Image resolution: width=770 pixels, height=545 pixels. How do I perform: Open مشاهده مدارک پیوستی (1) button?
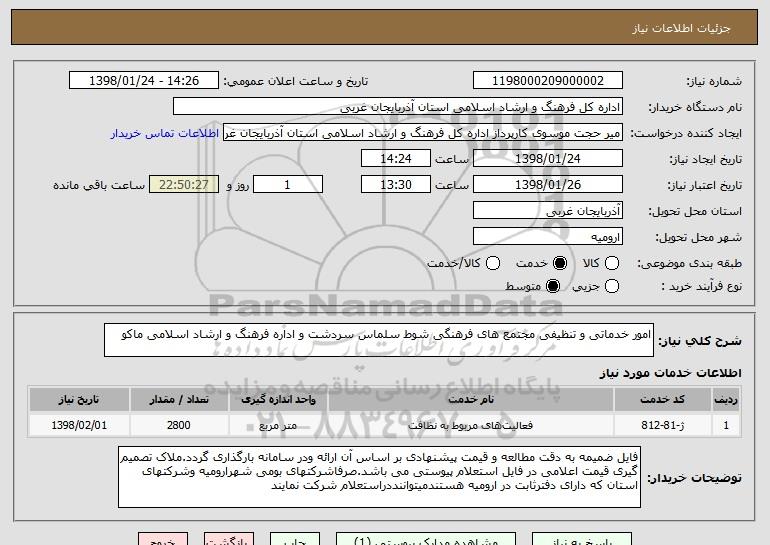coord(426,539)
